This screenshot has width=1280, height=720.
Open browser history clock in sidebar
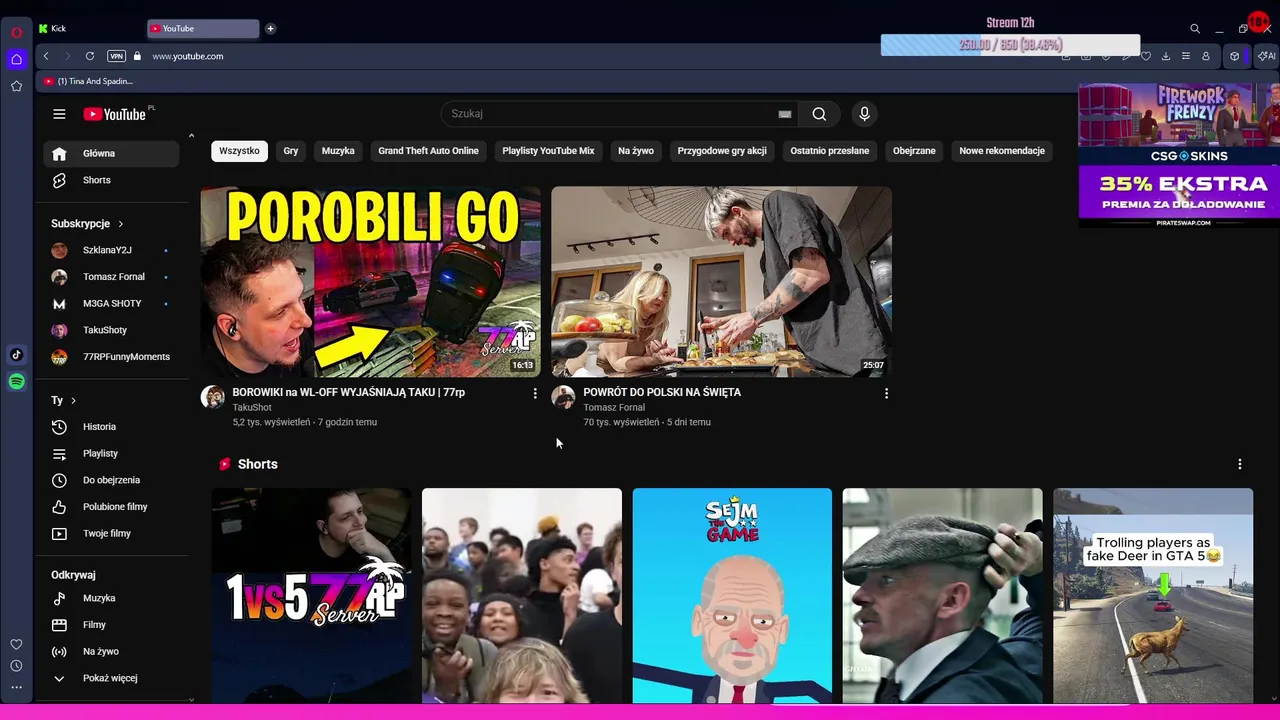16,666
